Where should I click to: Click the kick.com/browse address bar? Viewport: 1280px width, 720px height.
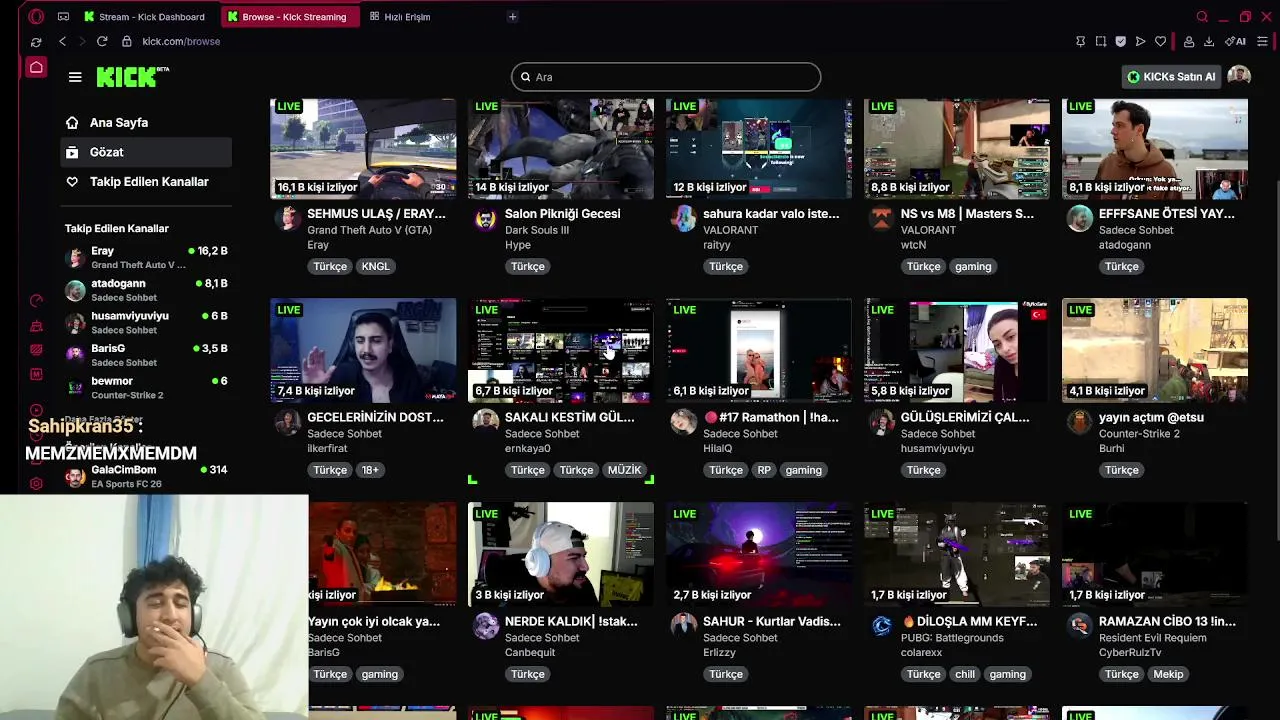[181, 41]
